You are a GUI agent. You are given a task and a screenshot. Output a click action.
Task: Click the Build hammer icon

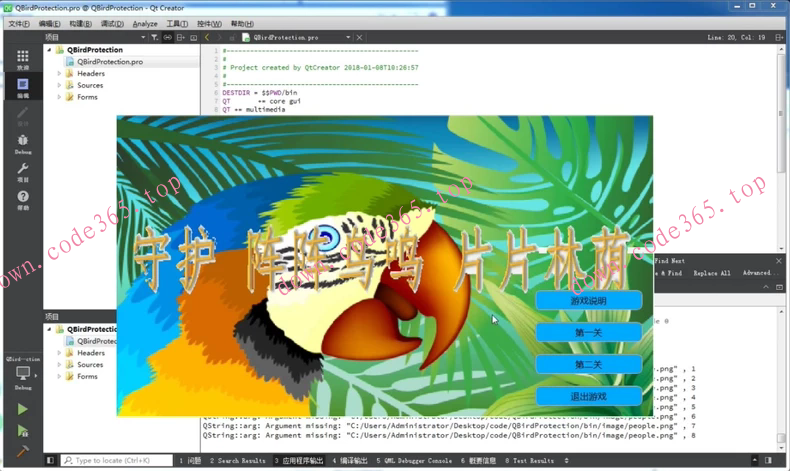click(x=22, y=452)
